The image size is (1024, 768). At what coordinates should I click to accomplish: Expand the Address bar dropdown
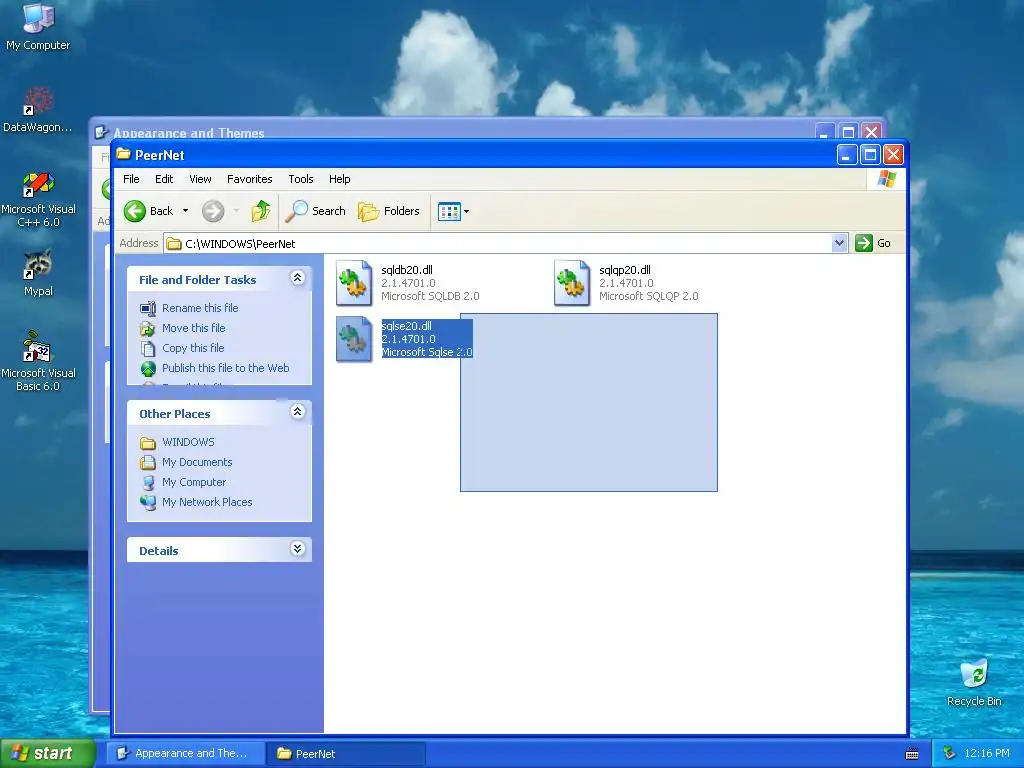(840, 244)
